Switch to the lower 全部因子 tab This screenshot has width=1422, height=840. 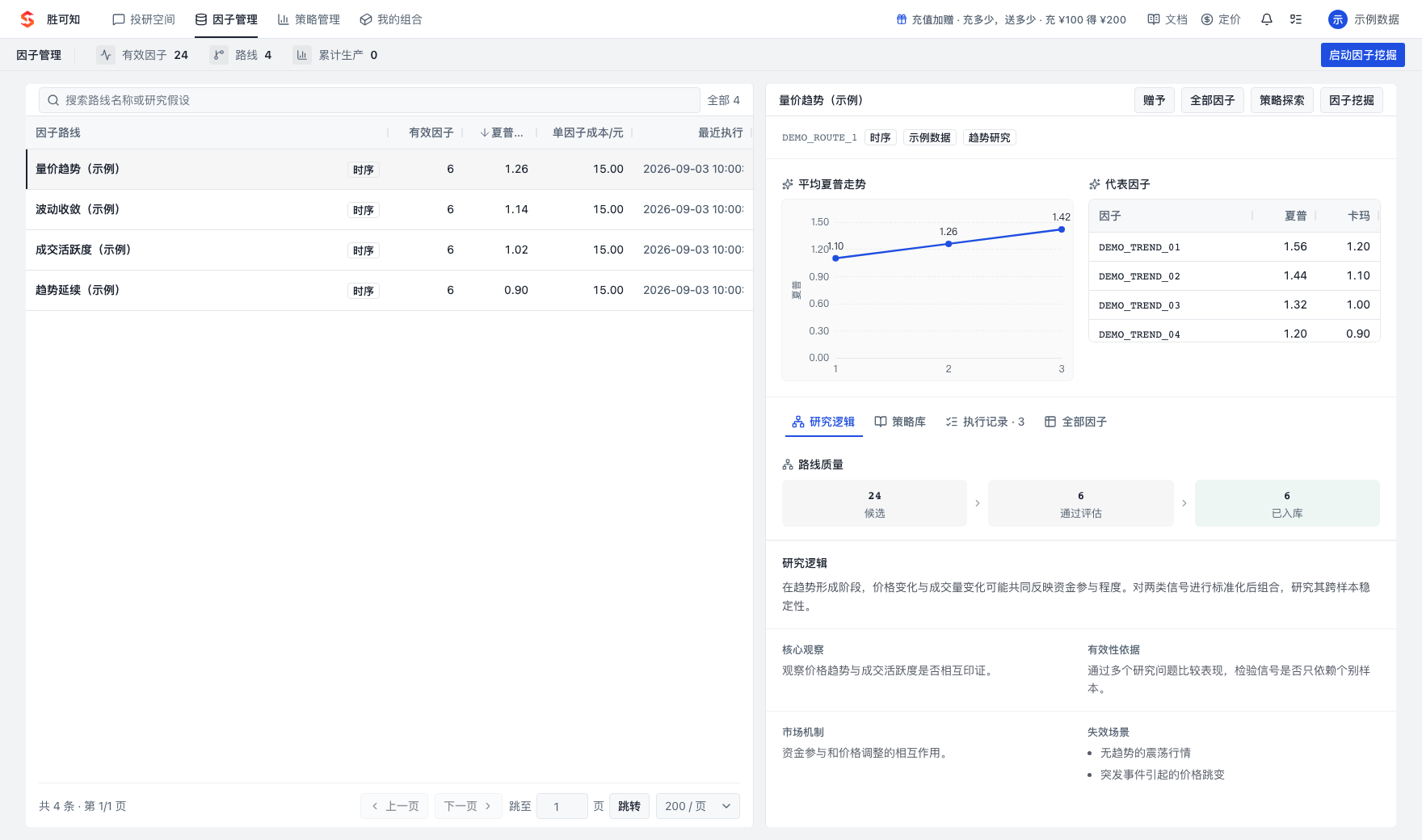[1075, 422]
